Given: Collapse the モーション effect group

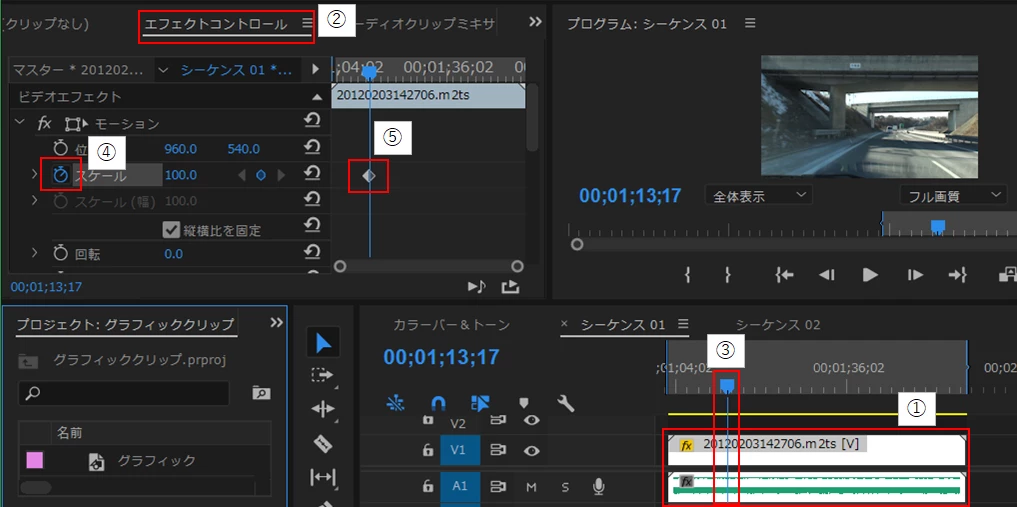Looking at the screenshot, I should [x=19, y=123].
